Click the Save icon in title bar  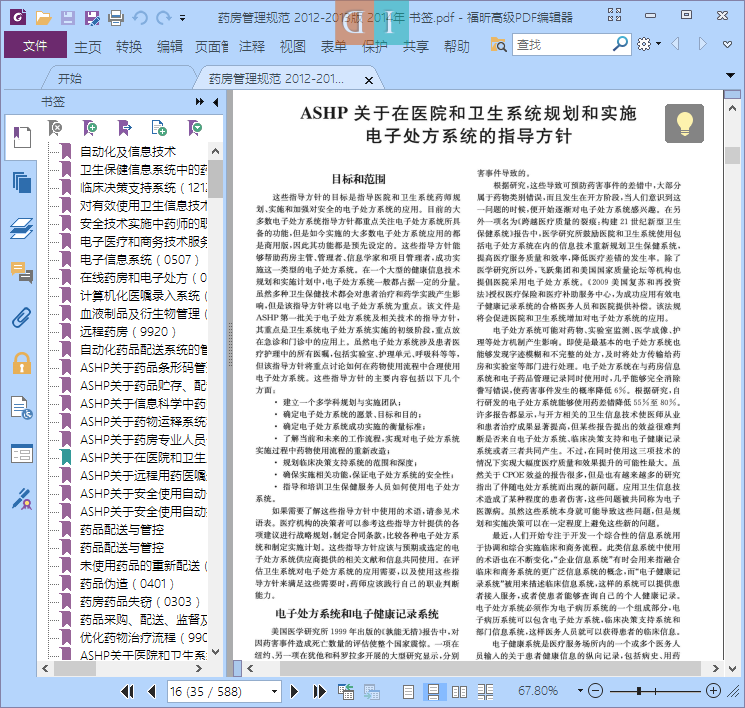click(67, 18)
